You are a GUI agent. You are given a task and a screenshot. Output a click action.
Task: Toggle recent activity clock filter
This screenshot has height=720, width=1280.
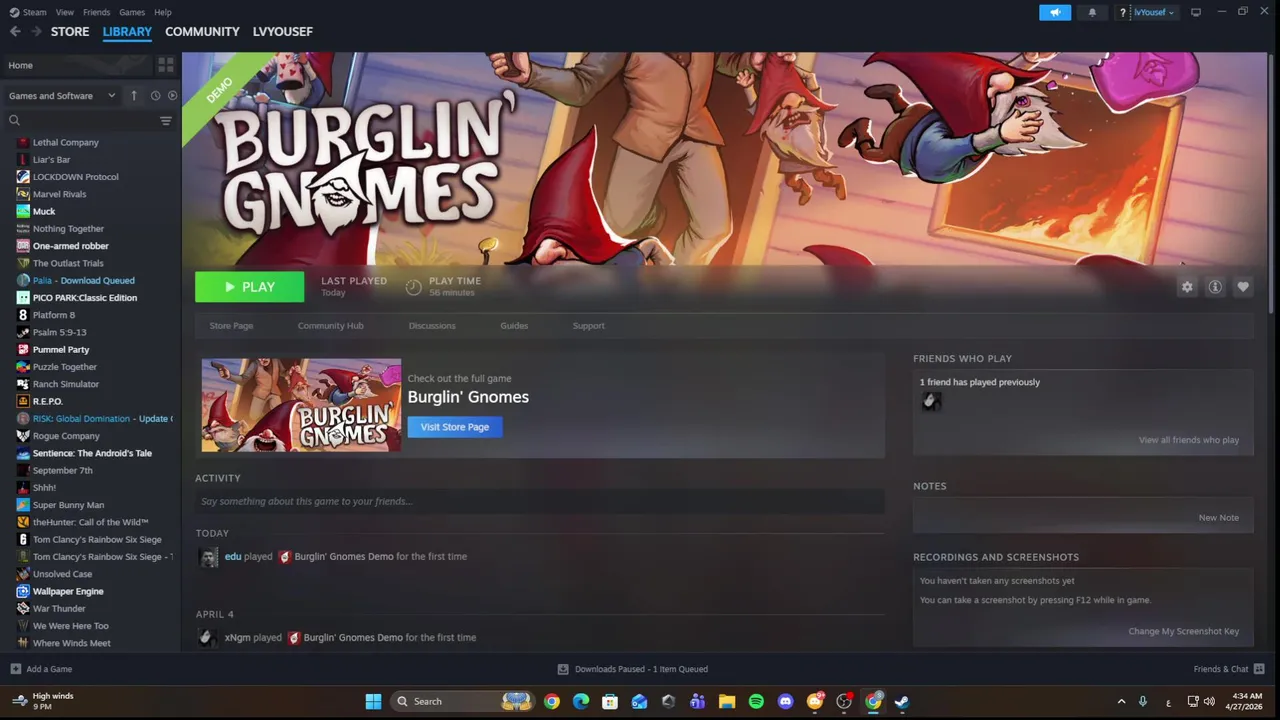pos(155,96)
